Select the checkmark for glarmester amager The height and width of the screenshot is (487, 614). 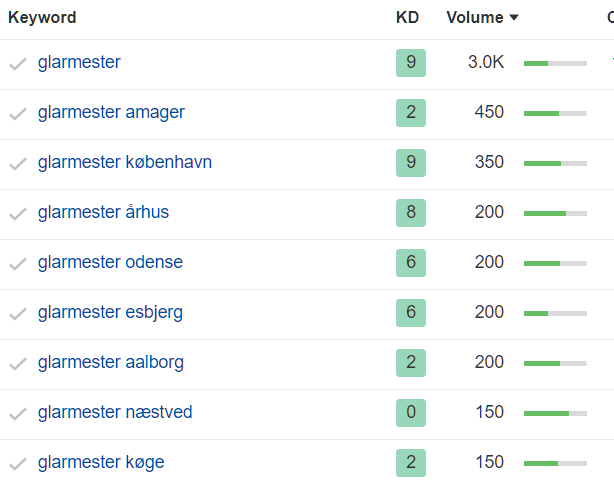point(18,114)
